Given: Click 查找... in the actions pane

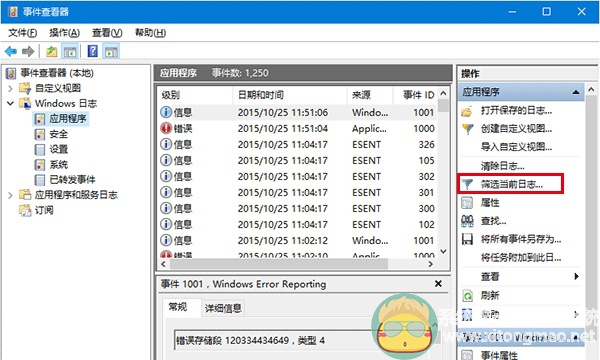Looking at the screenshot, I should click(x=493, y=221).
